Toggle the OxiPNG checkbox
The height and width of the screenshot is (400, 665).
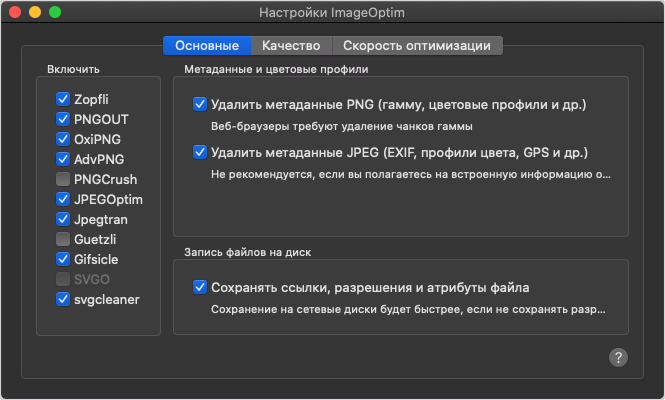pos(63,139)
